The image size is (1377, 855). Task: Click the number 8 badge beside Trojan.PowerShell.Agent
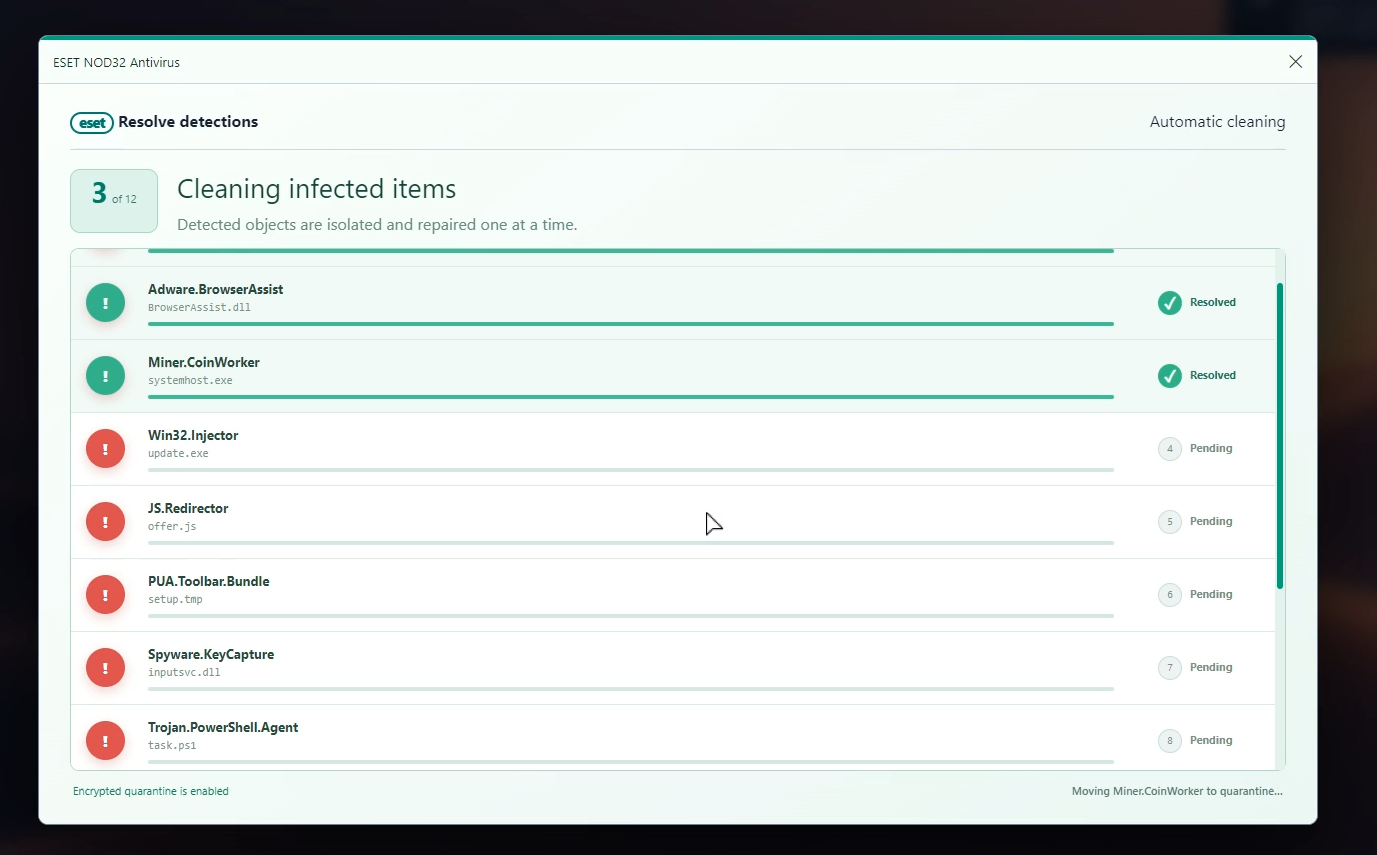pos(1170,741)
